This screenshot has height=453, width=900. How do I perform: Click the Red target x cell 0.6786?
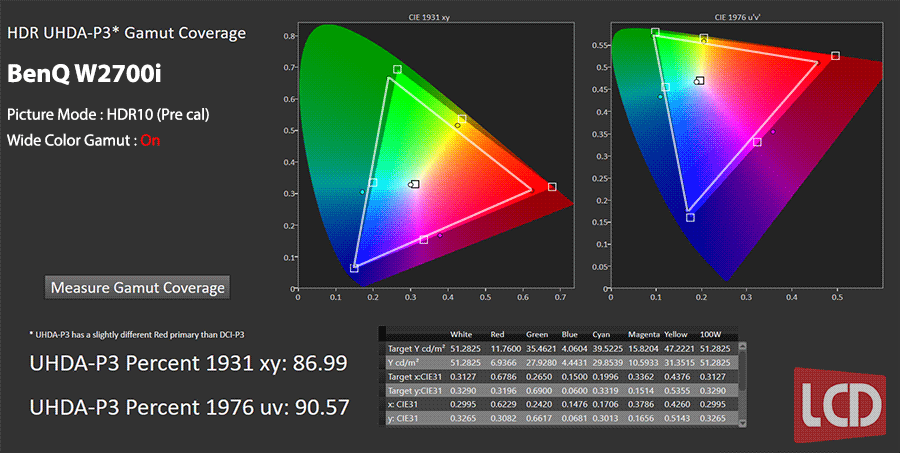coord(503,377)
